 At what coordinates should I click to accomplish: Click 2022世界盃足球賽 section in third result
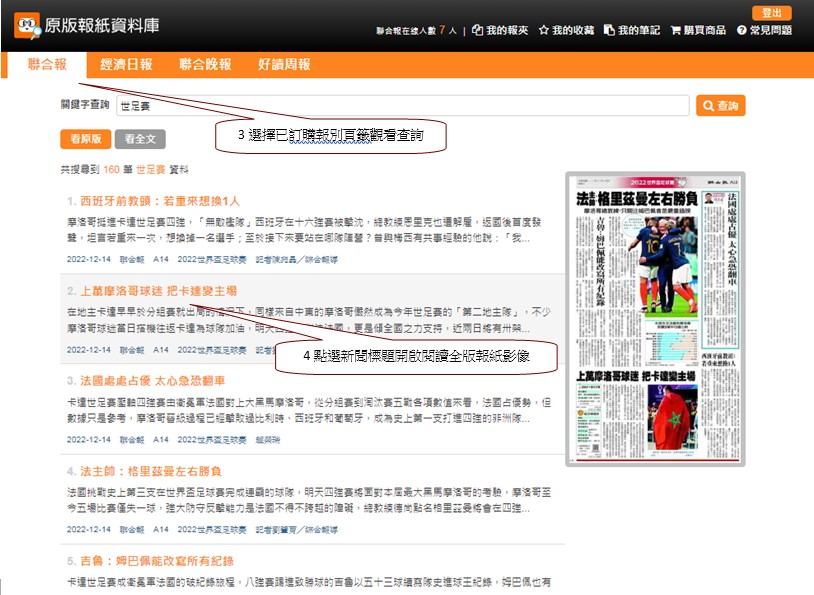click(x=212, y=440)
